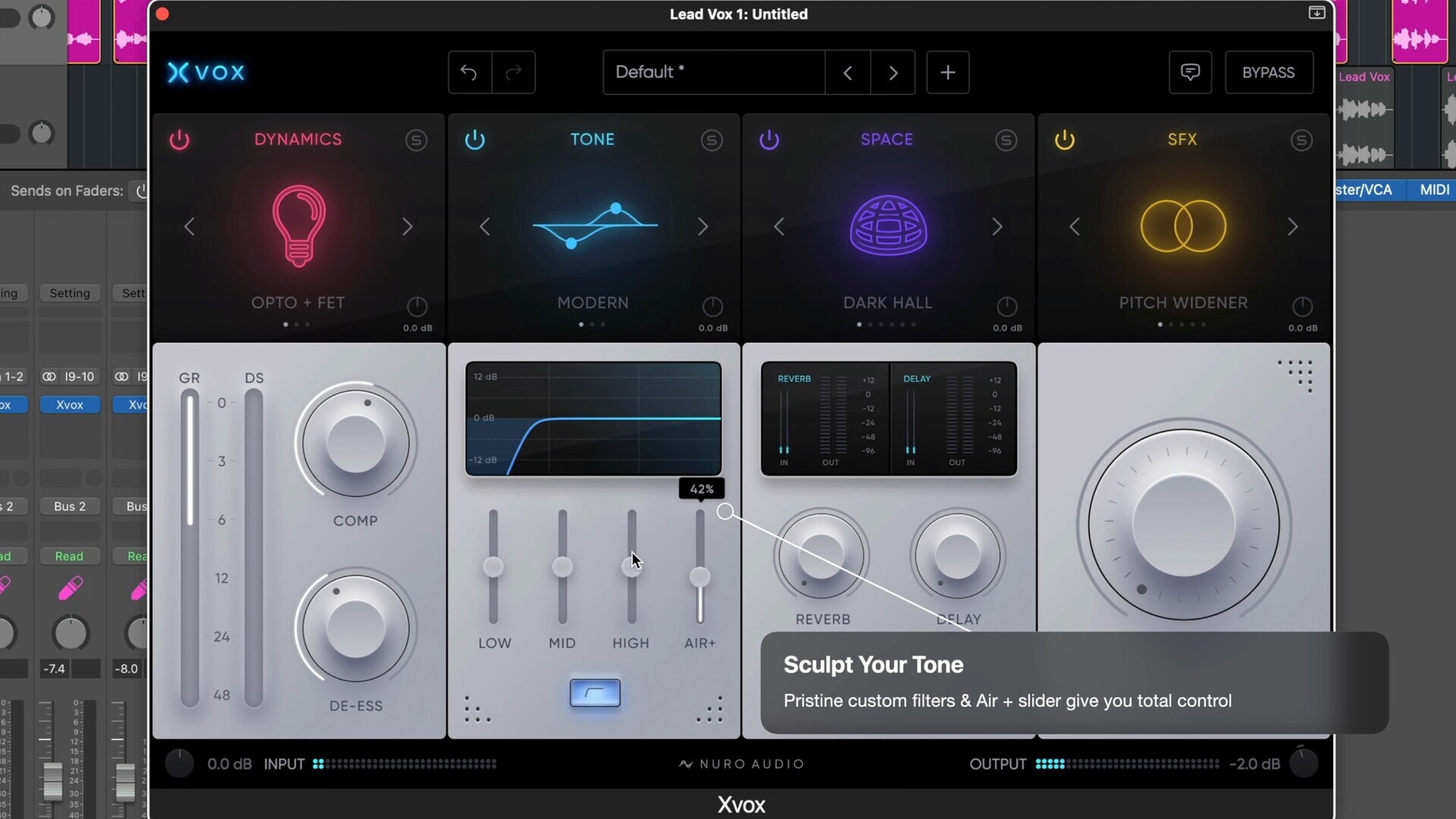Open the Default preset dropdown
1456x819 pixels.
click(714, 72)
